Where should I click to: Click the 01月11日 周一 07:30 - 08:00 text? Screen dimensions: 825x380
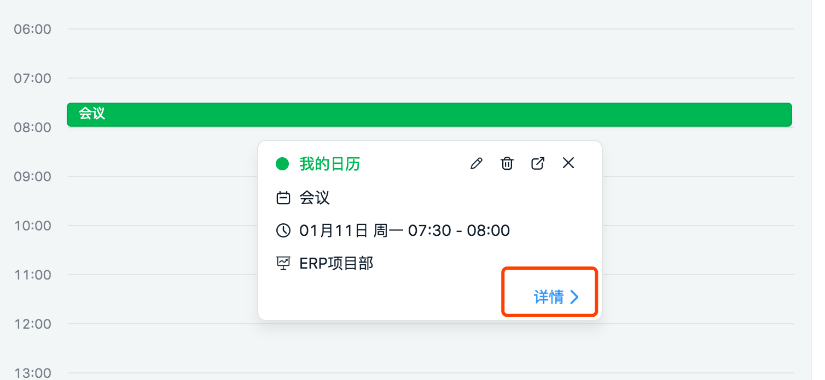pos(405,231)
